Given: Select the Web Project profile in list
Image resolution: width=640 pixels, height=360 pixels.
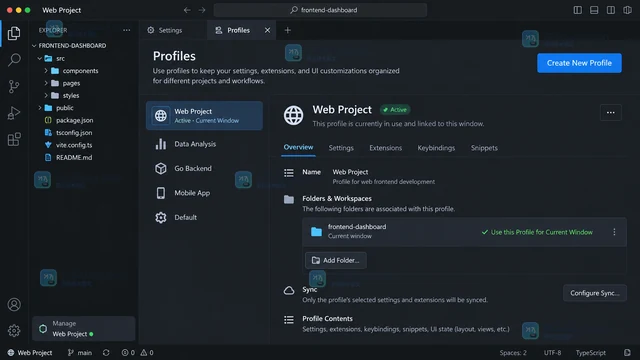Looking at the screenshot, I should [204, 116].
